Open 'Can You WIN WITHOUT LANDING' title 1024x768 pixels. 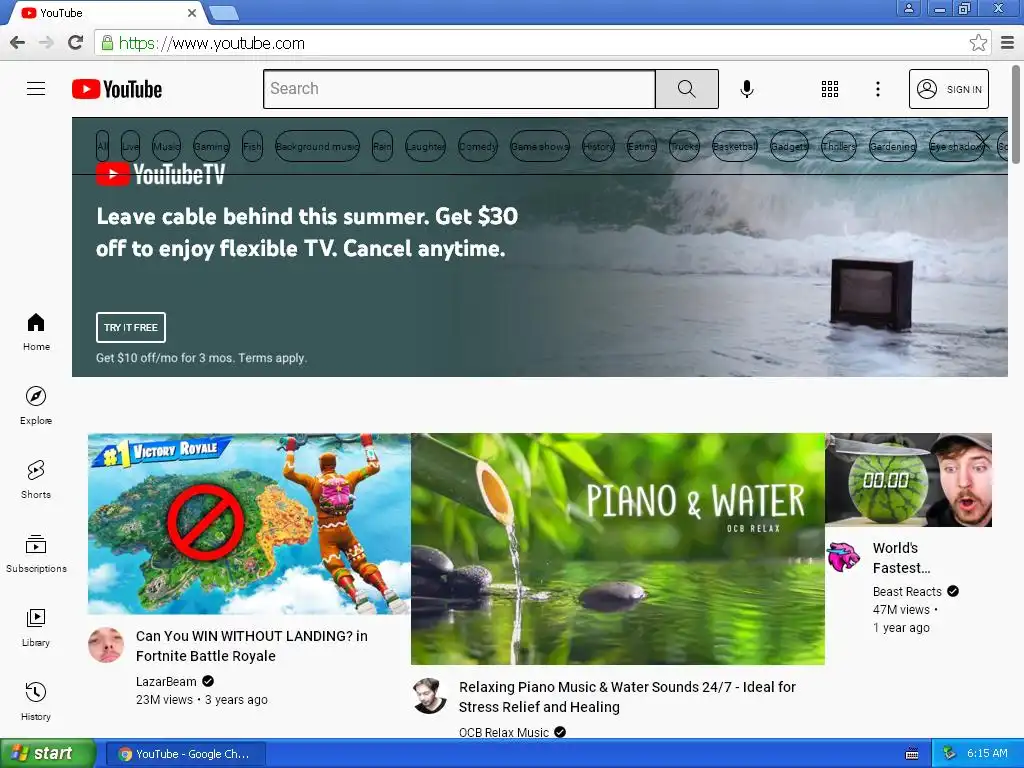point(251,646)
